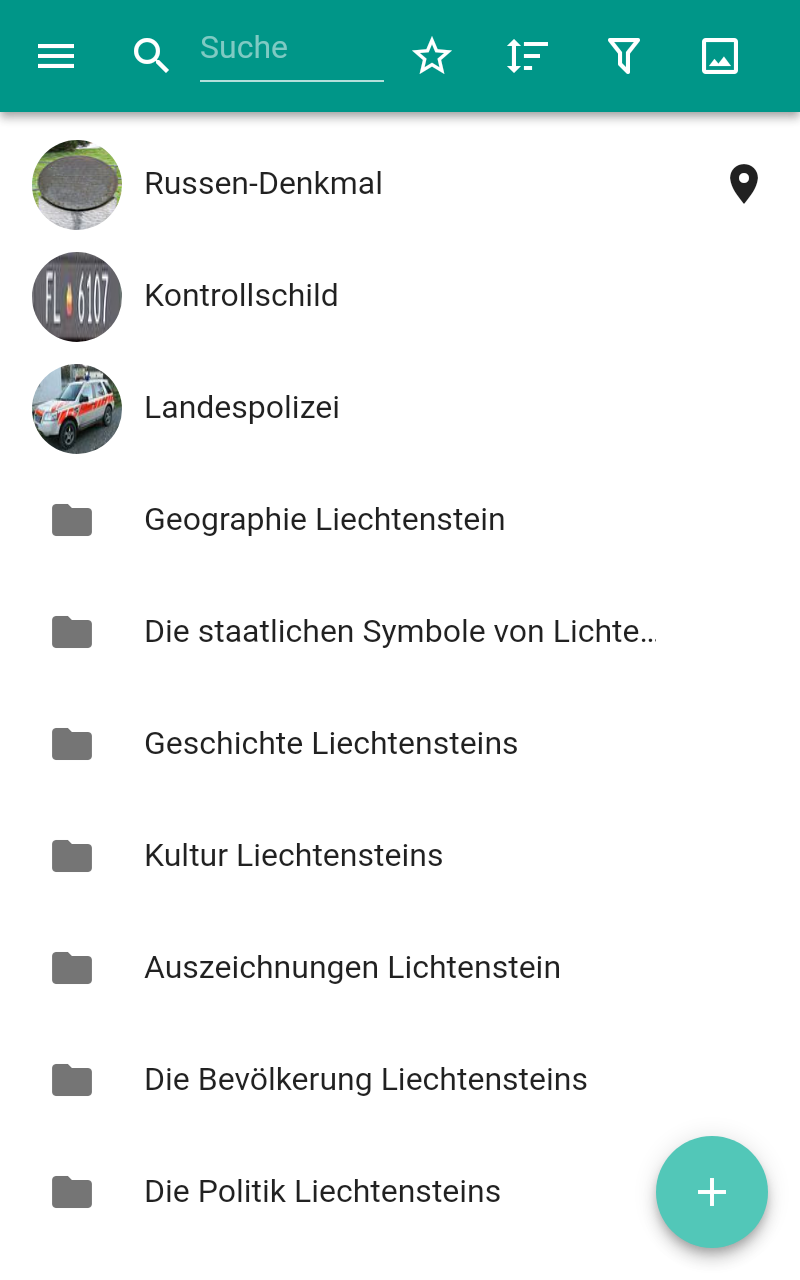Expand Die staatlichen Symbole folder

click(x=400, y=632)
